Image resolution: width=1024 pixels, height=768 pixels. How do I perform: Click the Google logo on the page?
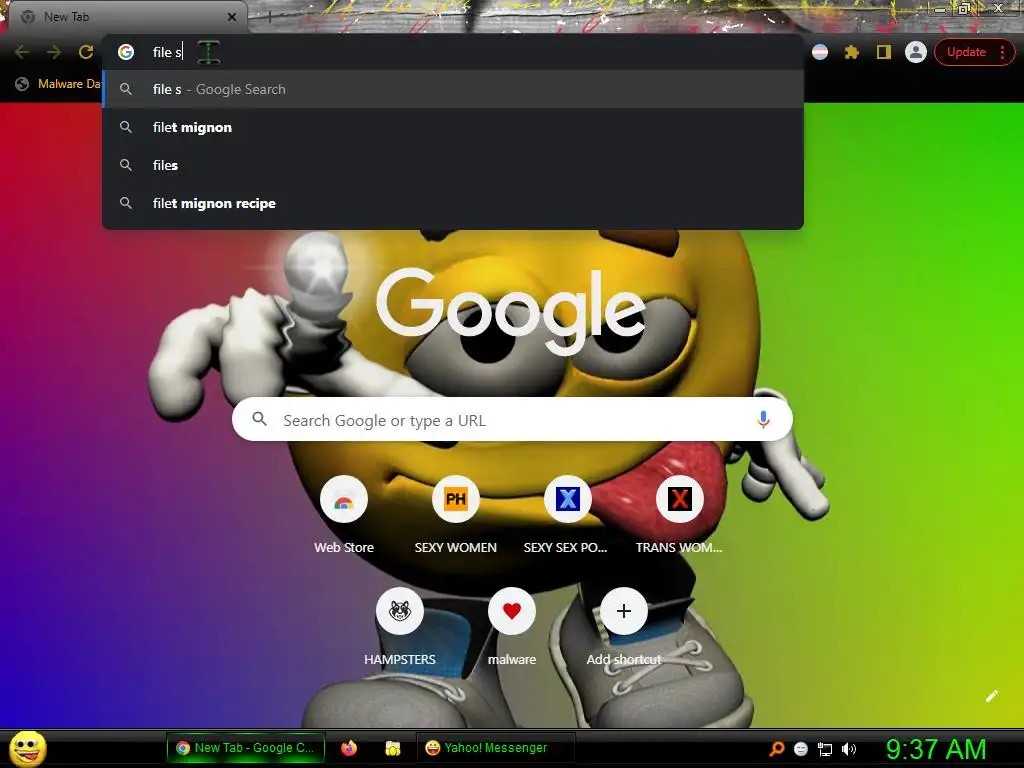click(511, 312)
